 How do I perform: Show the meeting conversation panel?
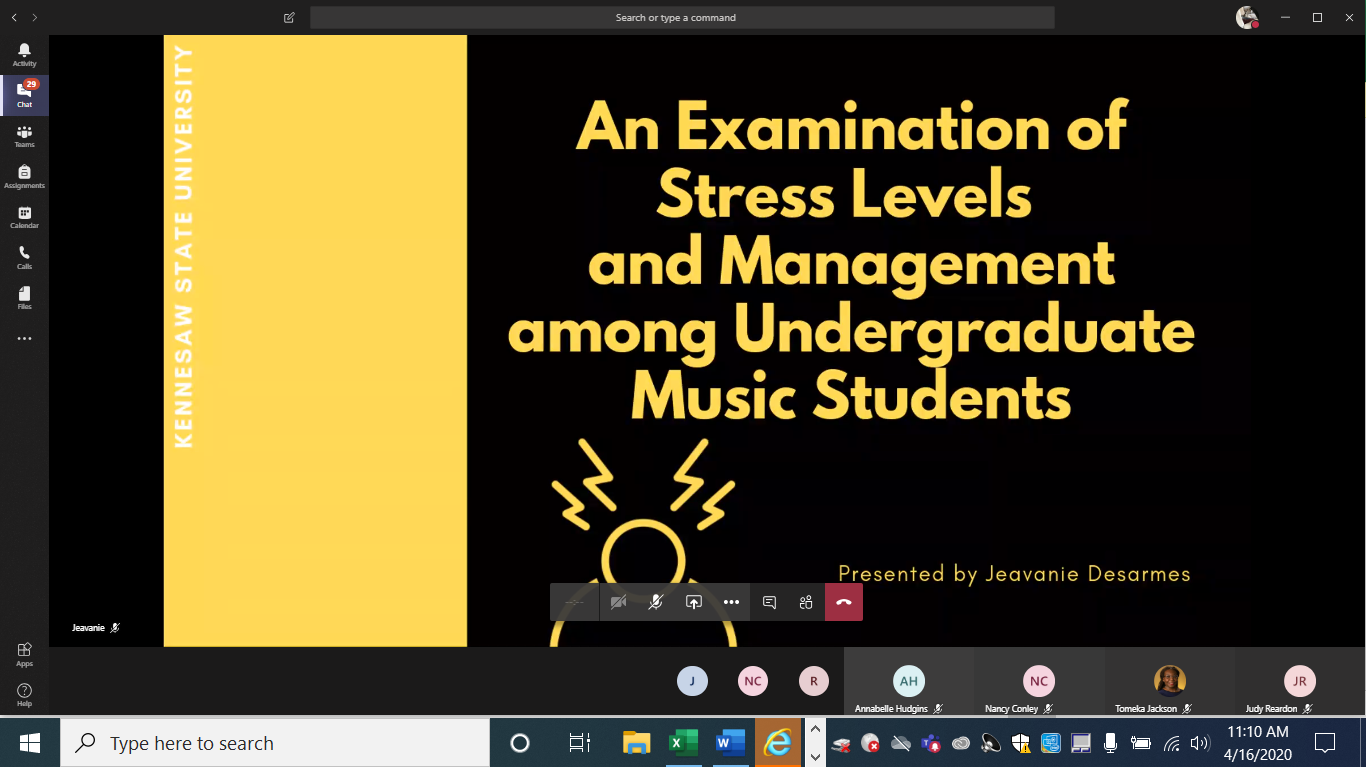point(769,602)
